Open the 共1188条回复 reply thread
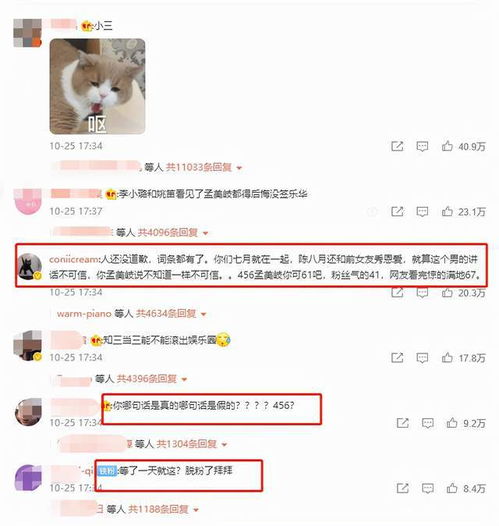This screenshot has height=526, width=499. click(x=163, y=509)
